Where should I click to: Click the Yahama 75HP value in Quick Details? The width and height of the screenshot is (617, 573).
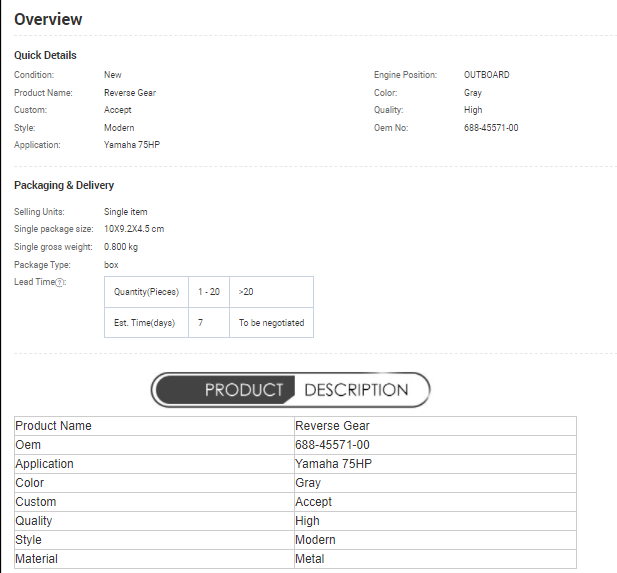pos(131,145)
